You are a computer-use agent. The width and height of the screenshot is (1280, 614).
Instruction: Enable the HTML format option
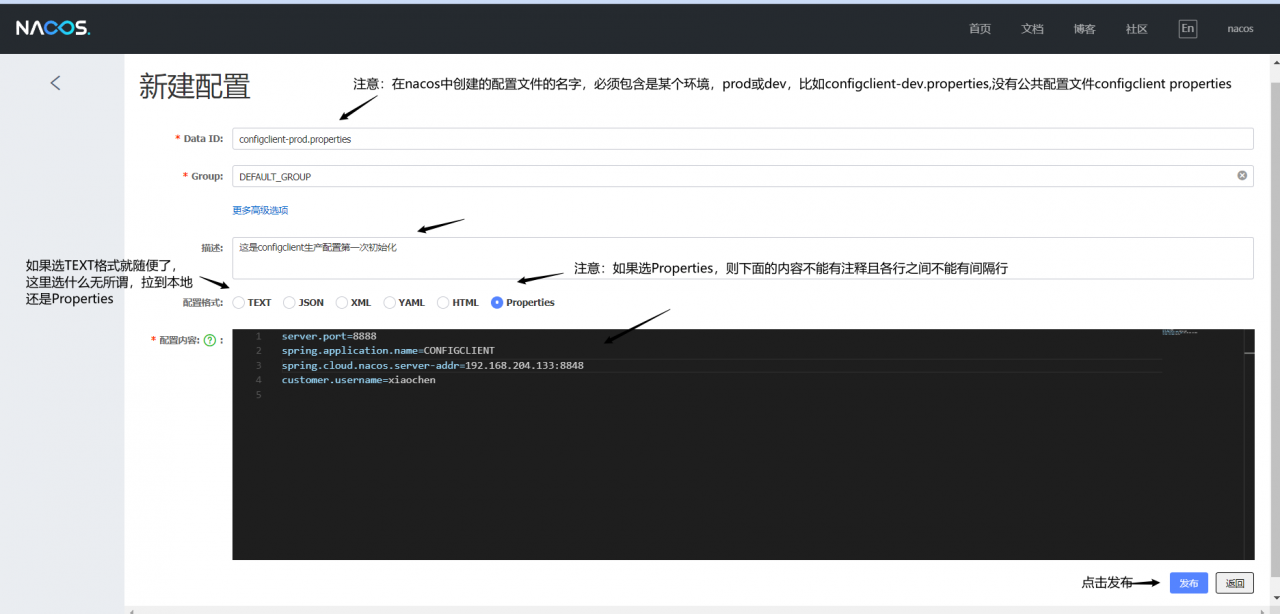[441, 301]
